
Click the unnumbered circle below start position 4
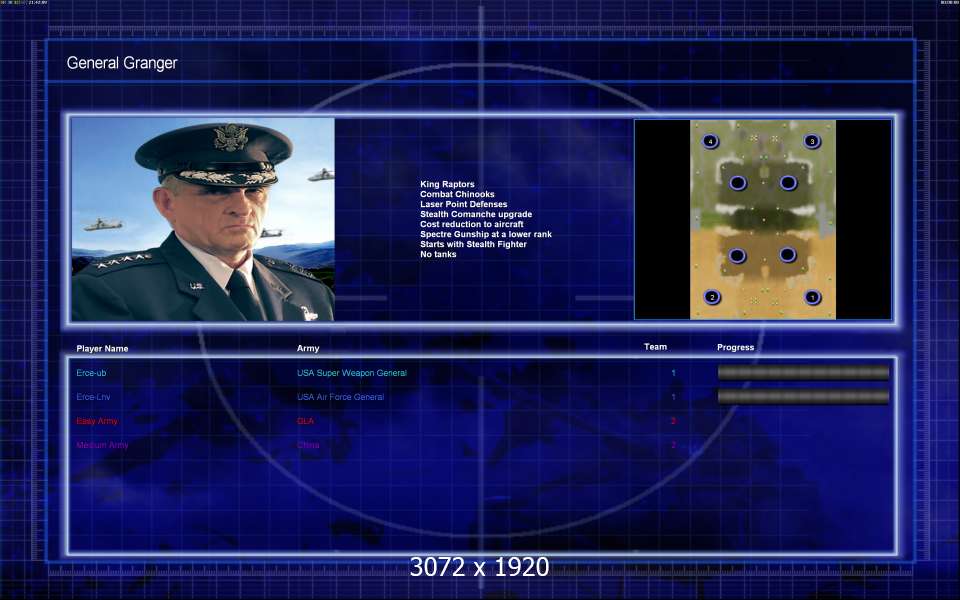(738, 182)
